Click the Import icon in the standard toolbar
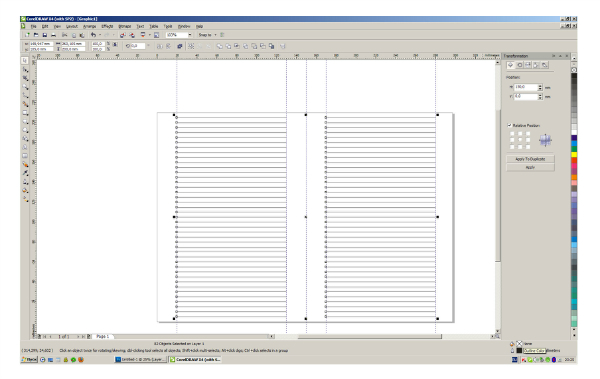Viewport: 600px width, 379px height. (x=122, y=35)
